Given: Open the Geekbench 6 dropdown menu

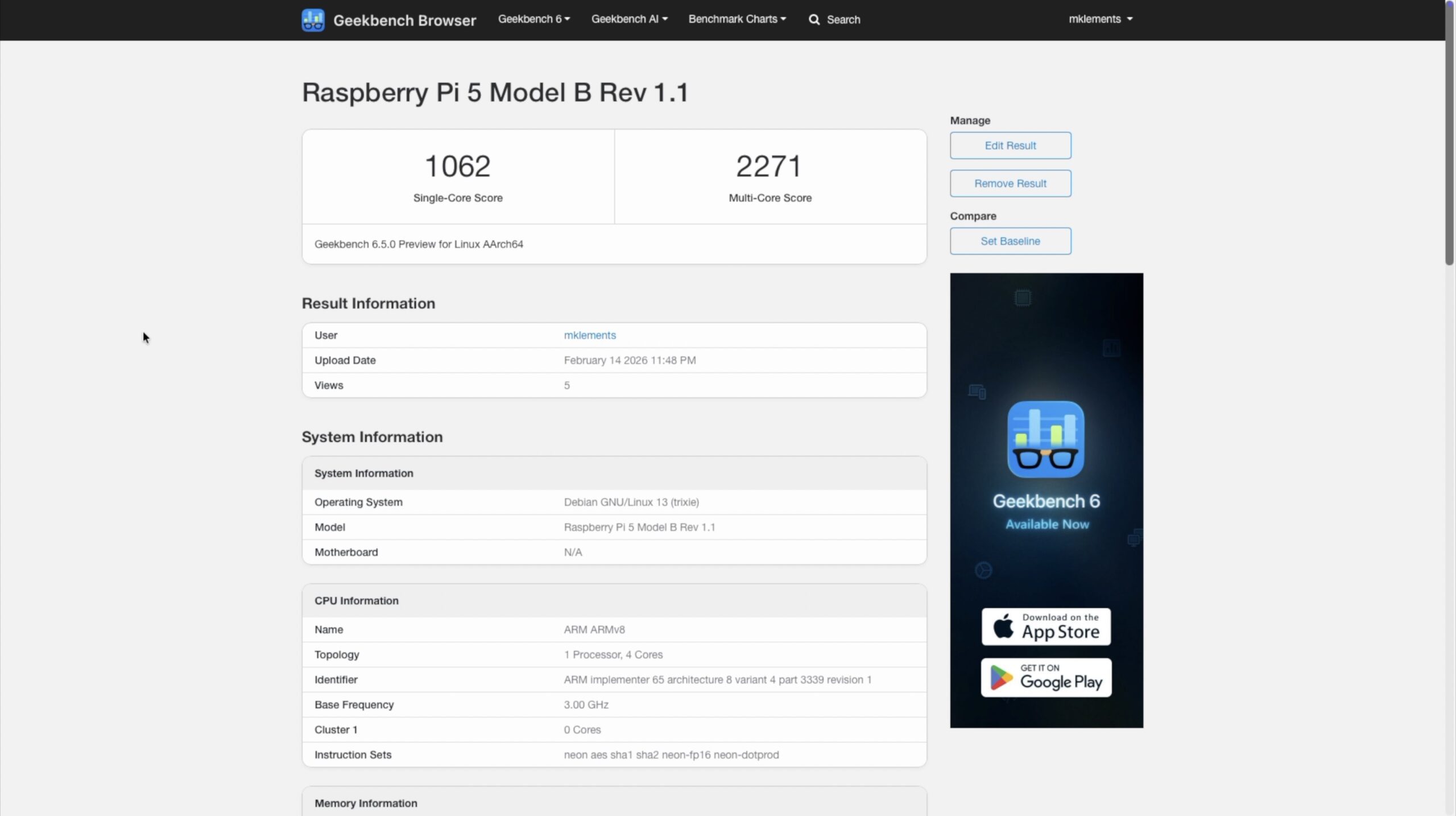Looking at the screenshot, I should point(533,19).
